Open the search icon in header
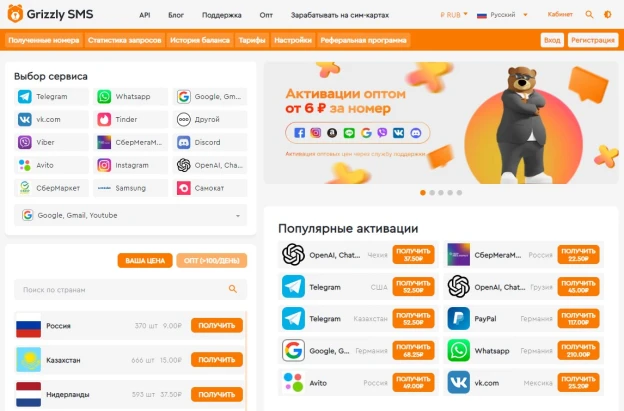Screen dimensions: 624x411 (x=589, y=15)
